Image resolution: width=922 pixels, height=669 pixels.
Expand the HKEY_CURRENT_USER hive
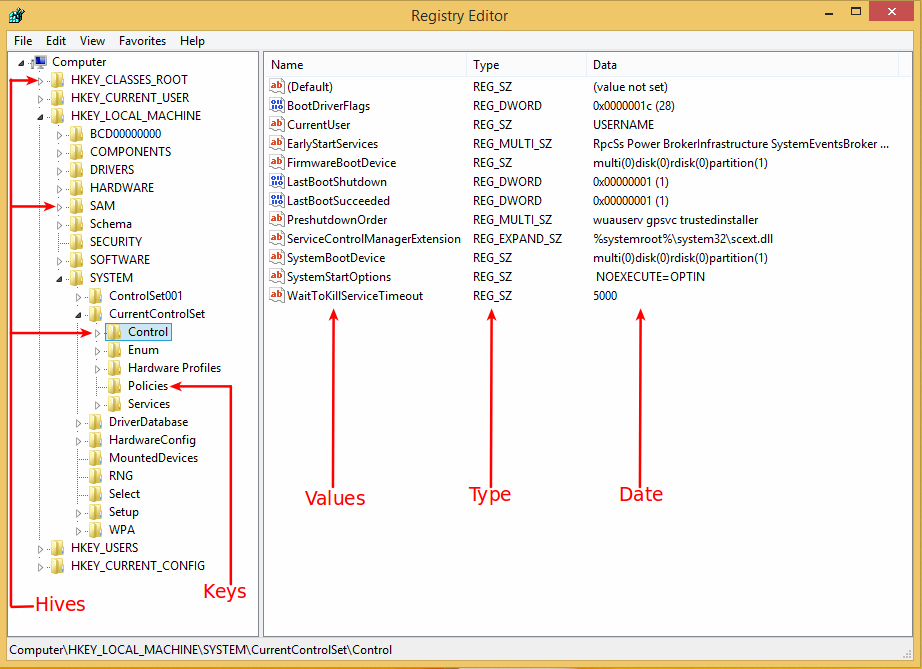click(41, 98)
